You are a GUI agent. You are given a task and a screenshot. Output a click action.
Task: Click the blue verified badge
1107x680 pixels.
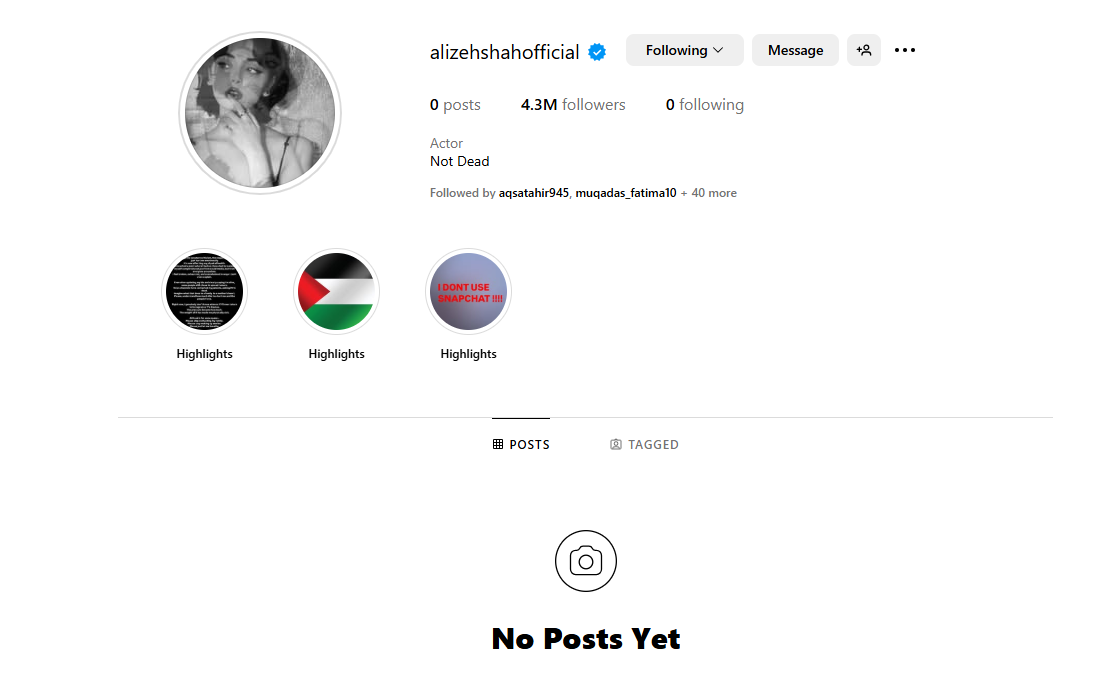point(597,52)
